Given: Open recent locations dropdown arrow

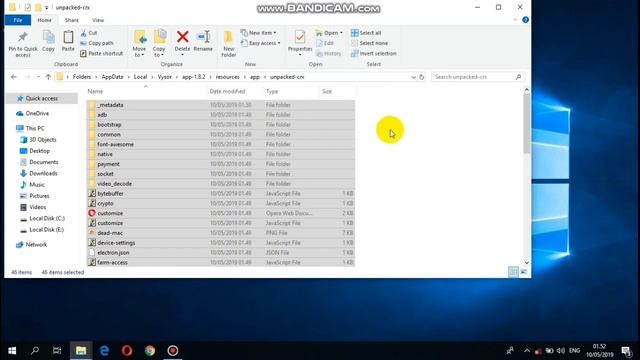Looking at the screenshot, I should [x=38, y=77].
